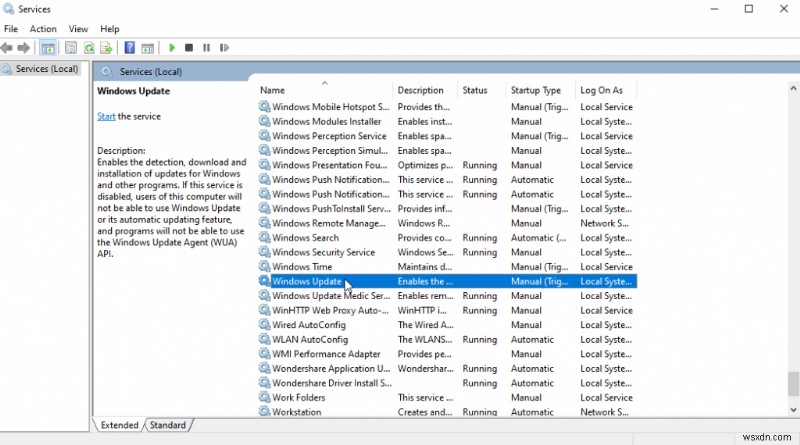Image resolution: width=800 pixels, height=445 pixels.
Task: Click gear icon of Windows Time row
Action: [x=264, y=266]
